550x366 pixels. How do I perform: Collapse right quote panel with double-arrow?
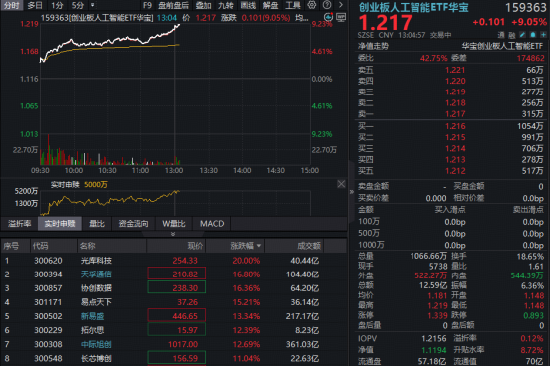coord(351,192)
